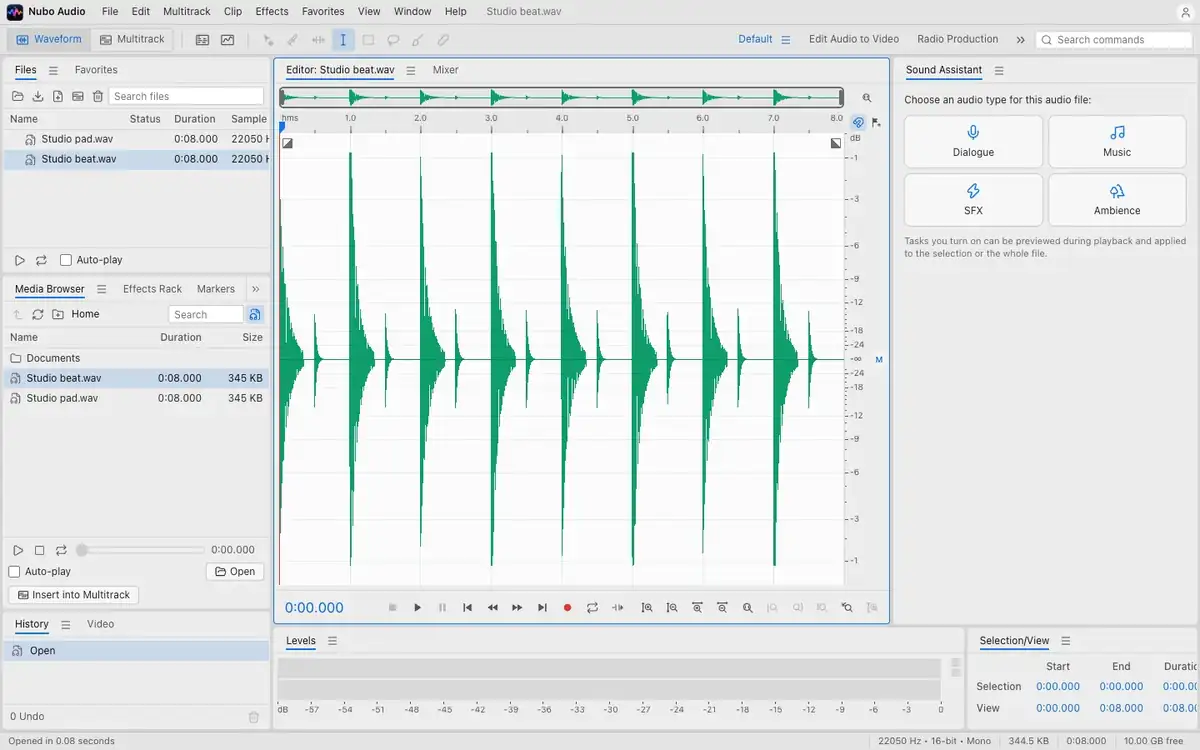Jump to previous marker in the editor transport
The image size is (1200, 750).
tap(467, 607)
